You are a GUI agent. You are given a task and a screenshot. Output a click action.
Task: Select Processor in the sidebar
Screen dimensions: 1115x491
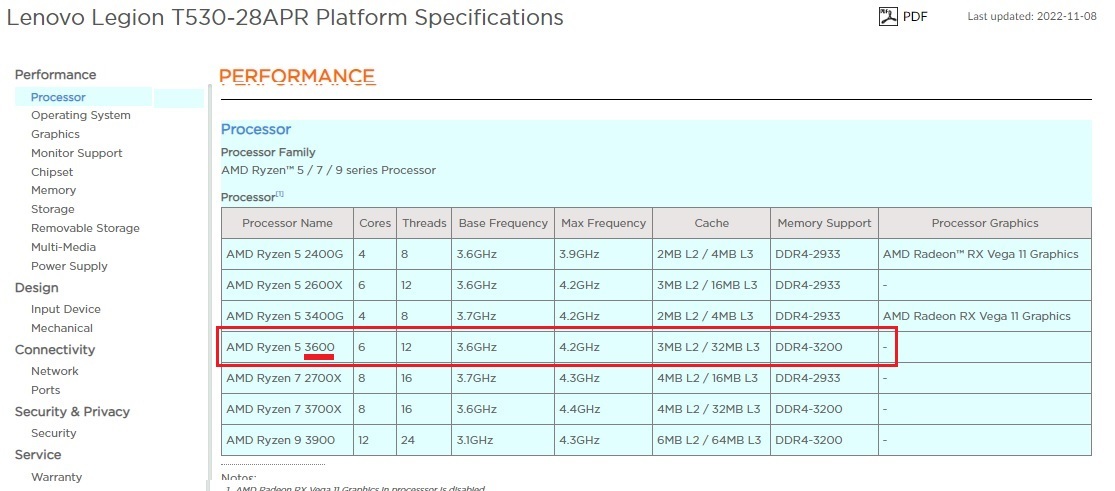58,97
